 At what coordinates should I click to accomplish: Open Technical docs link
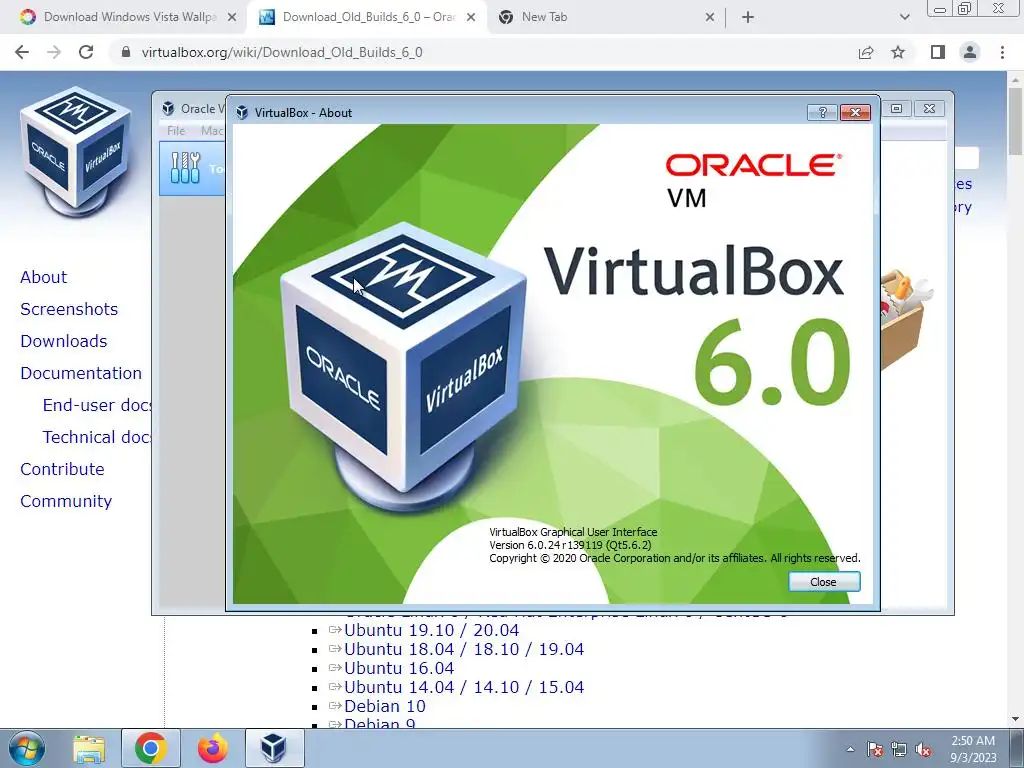pyautogui.click(x=97, y=437)
